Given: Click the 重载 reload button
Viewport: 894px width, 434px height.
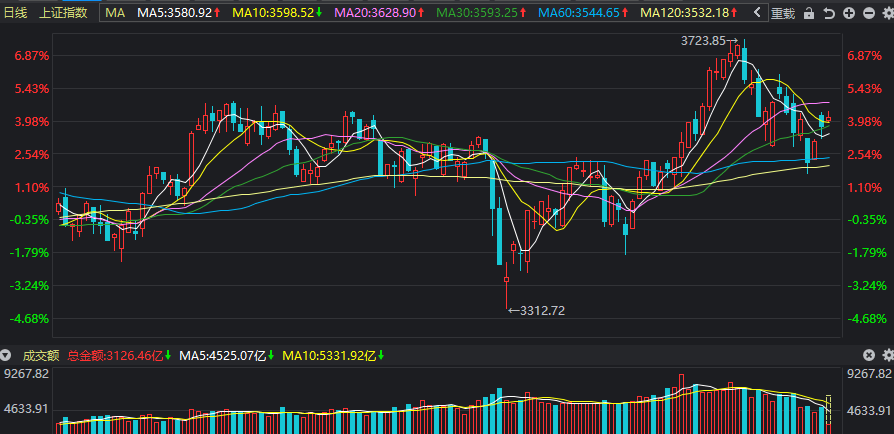Looking at the screenshot, I should pos(783,14).
